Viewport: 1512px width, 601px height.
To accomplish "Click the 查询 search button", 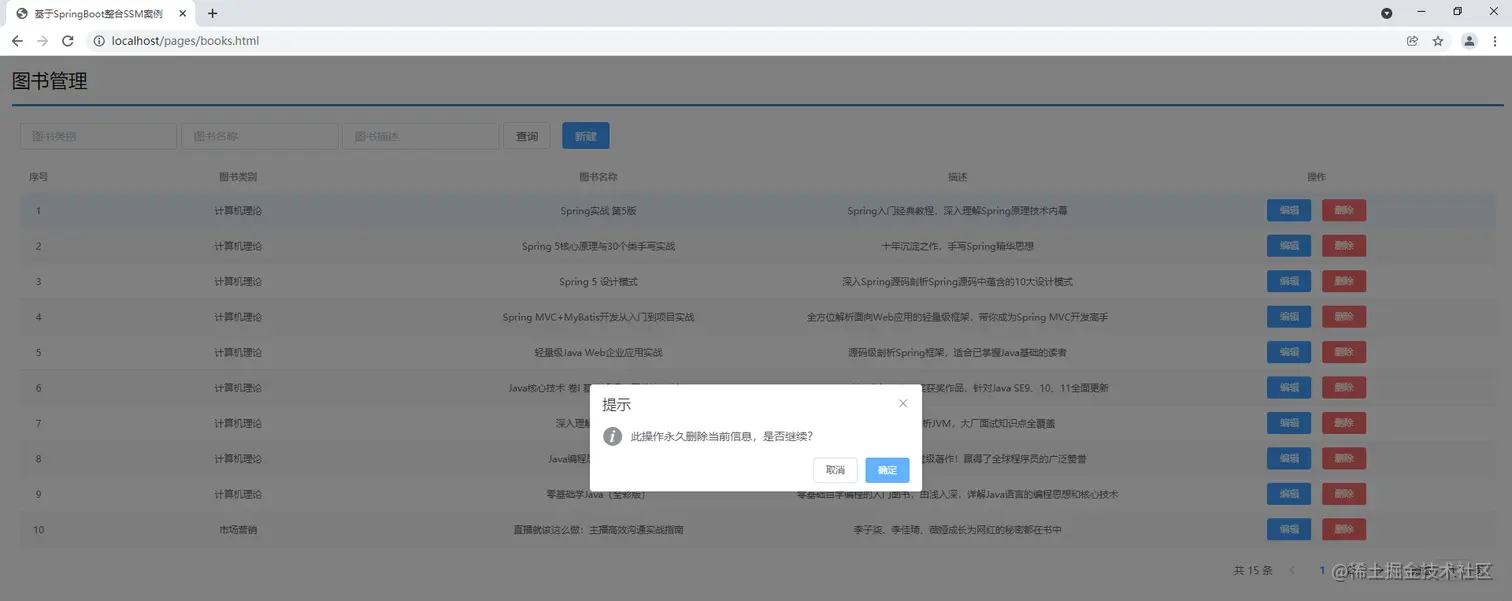I will coord(527,135).
